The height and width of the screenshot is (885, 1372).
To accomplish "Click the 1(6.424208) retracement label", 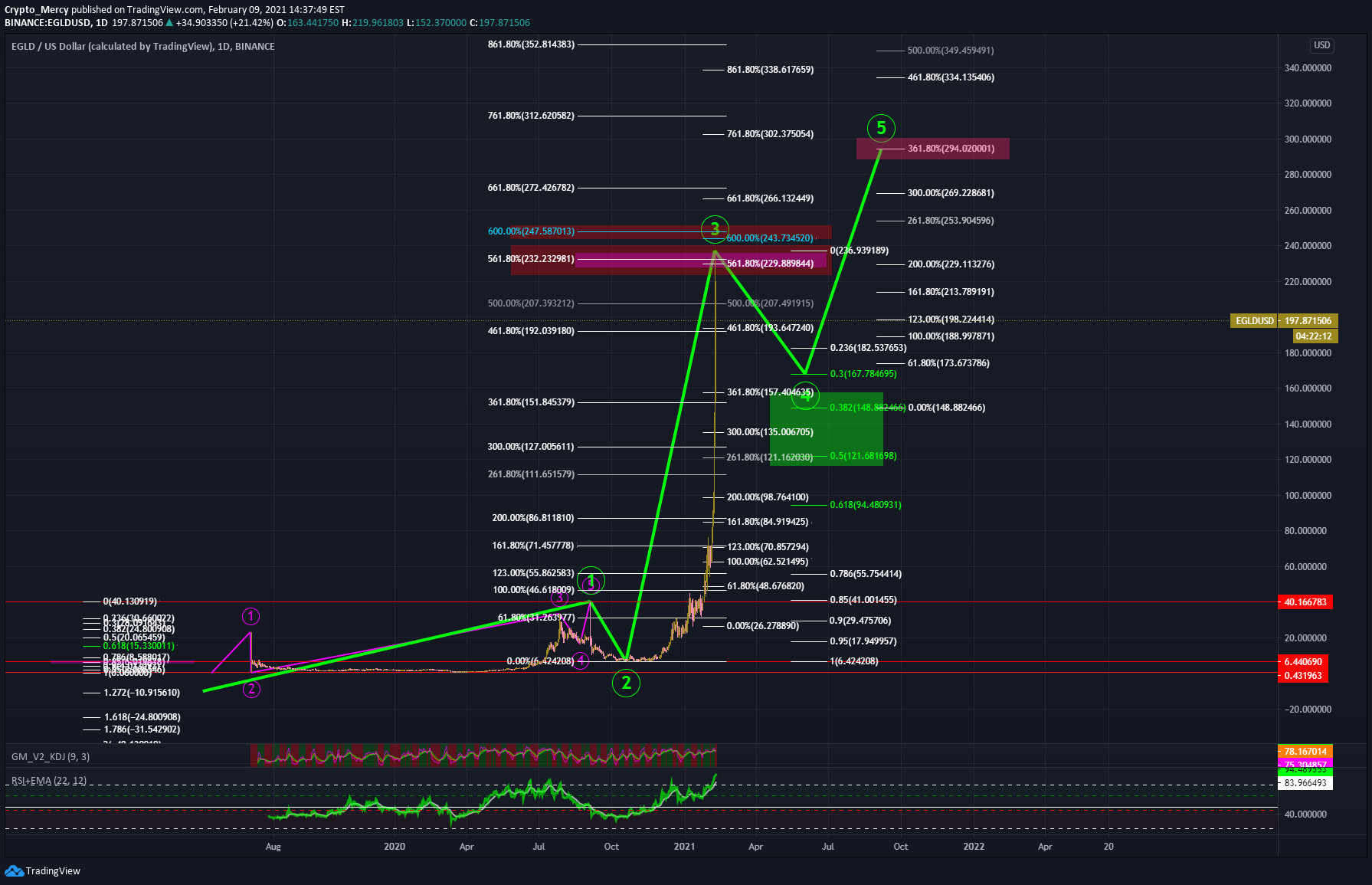I will [854, 661].
